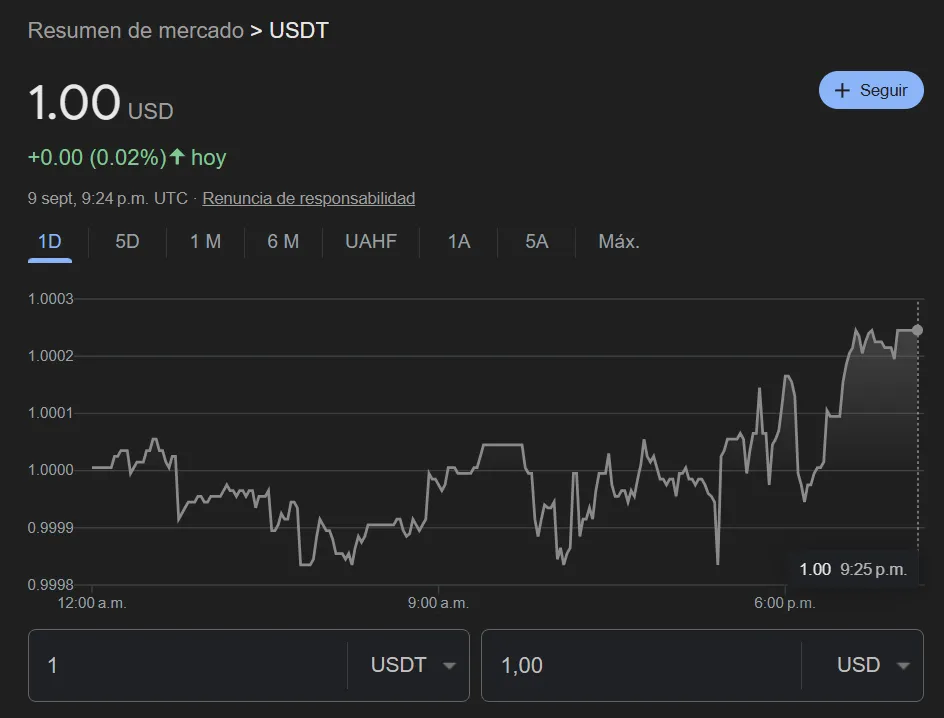Open the USD currency dropdown
The image size is (944, 718).
[873, 665]
